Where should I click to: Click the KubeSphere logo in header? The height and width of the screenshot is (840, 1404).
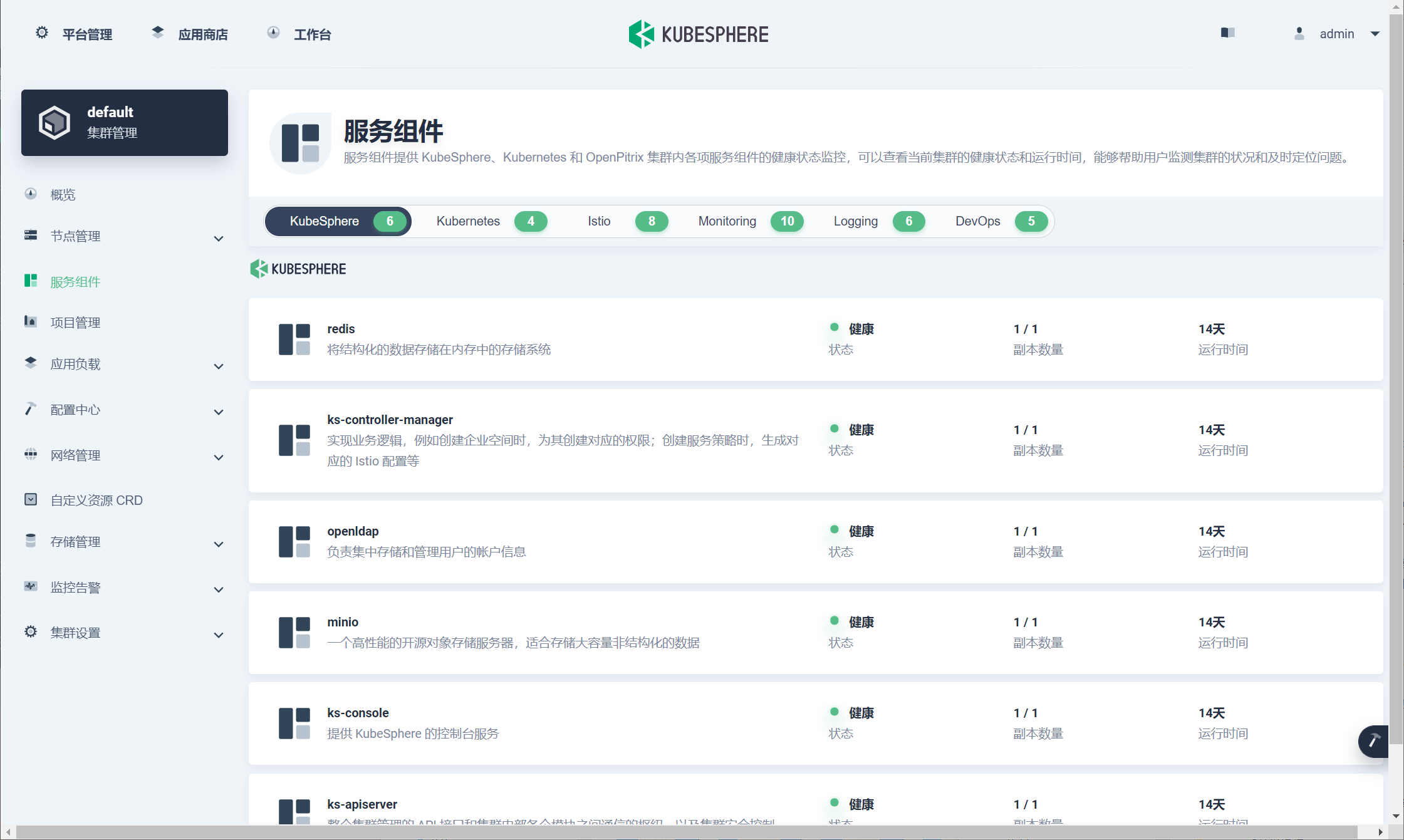click(699, 34)
